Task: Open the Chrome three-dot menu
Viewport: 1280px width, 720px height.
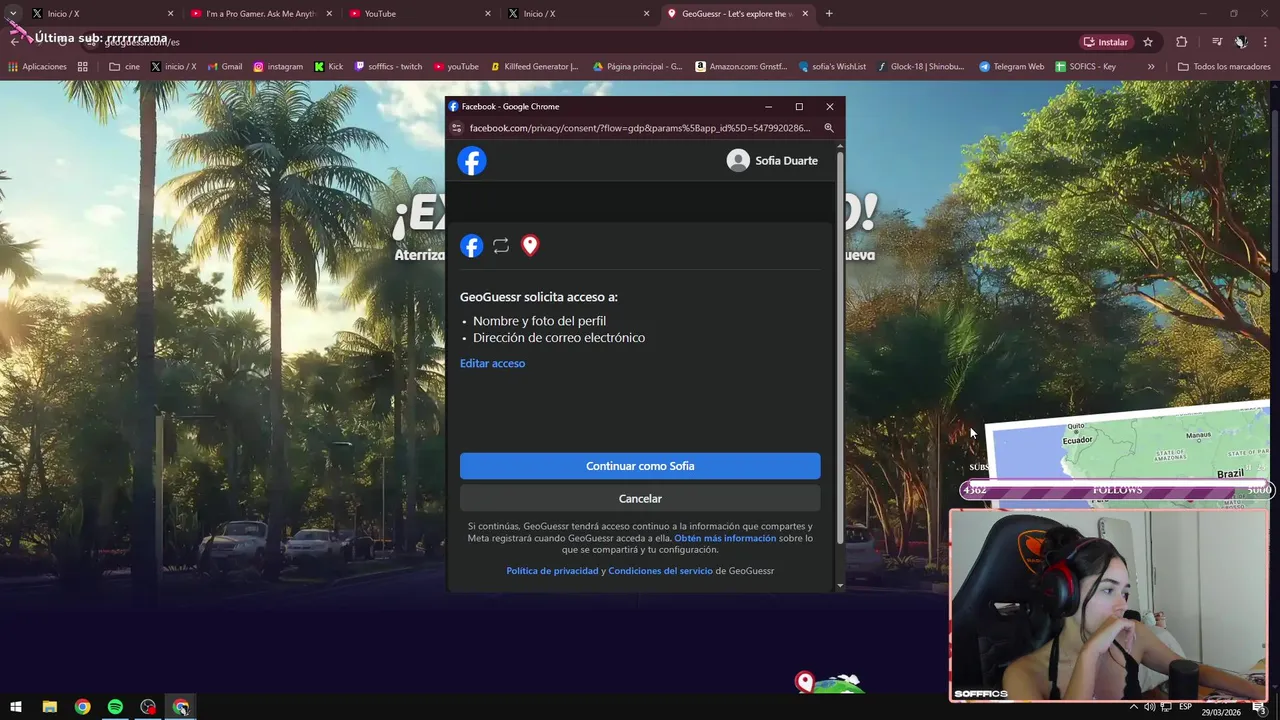Action: coord(1266,42)
